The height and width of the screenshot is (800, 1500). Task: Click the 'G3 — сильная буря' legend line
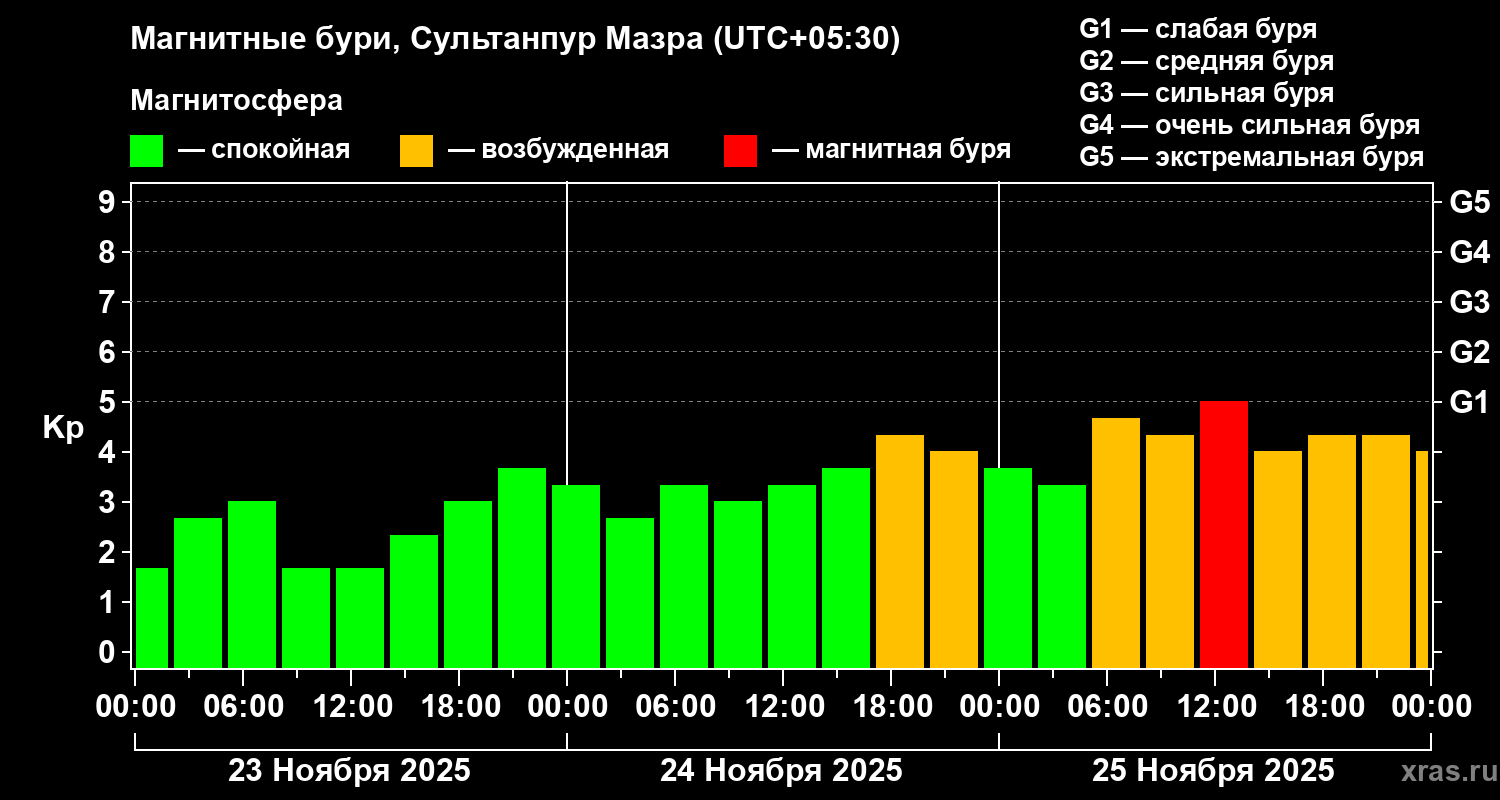[x=1207, y=93]
